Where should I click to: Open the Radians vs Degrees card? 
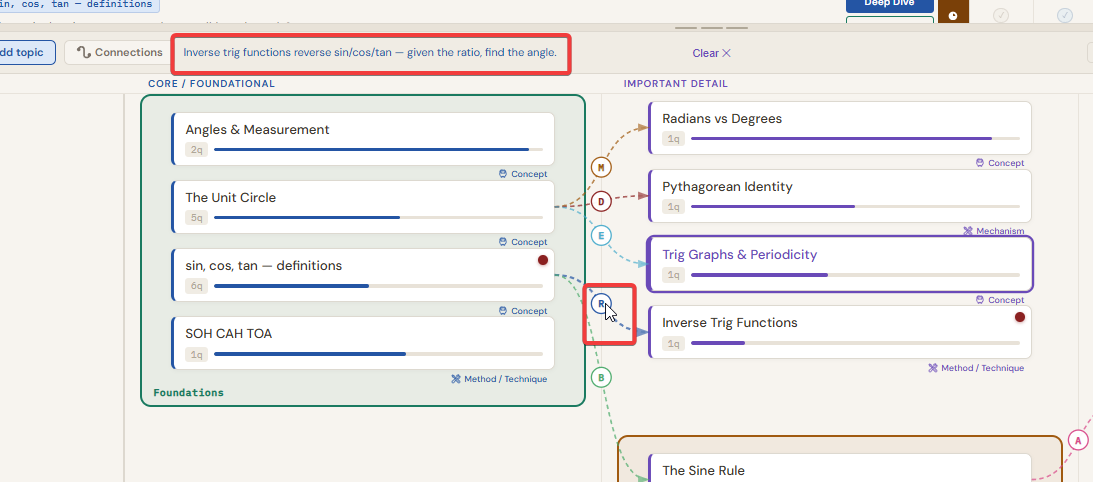click(839, 127)
